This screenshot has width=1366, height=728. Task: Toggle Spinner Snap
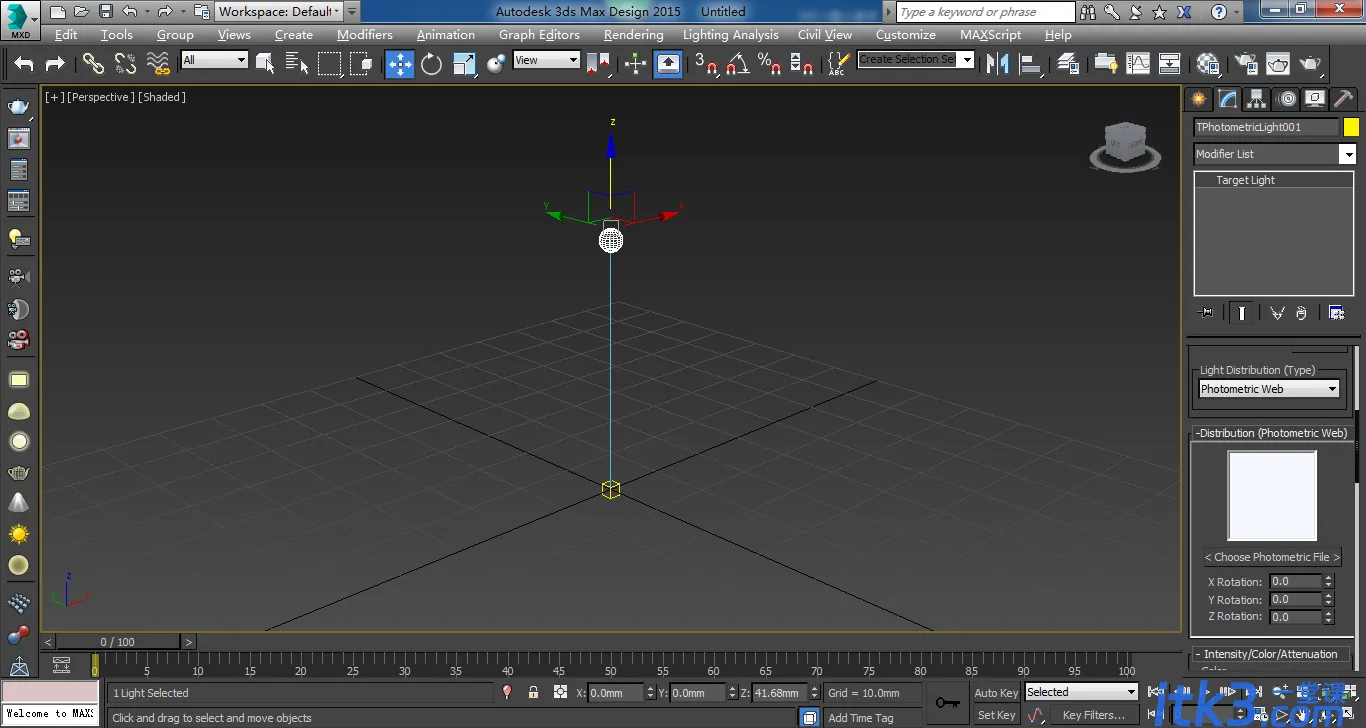point(801,64)
